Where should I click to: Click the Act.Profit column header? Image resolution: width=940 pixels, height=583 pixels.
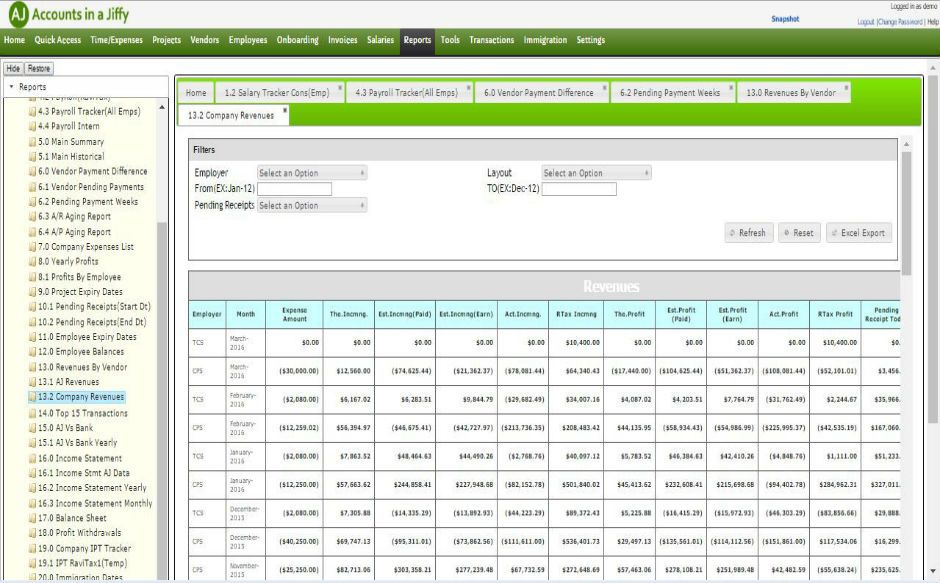point(784,314)
